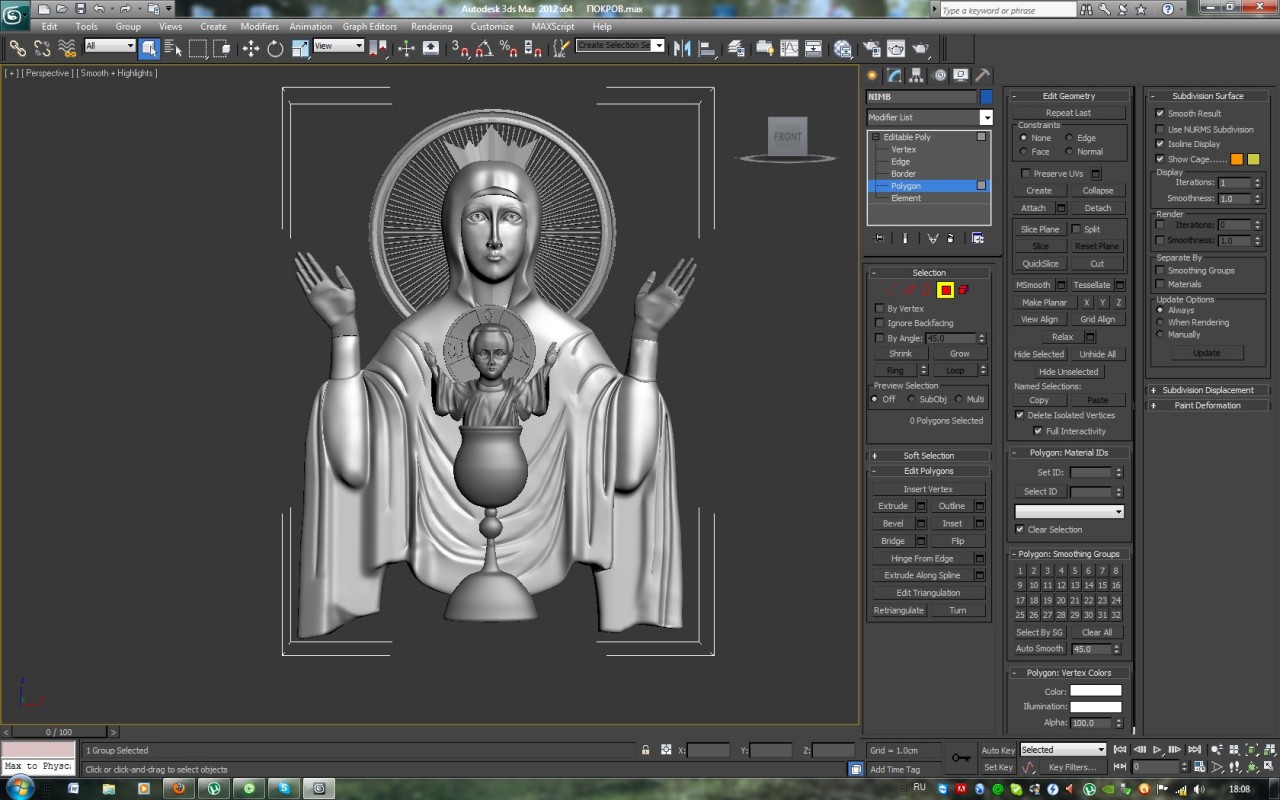Screen dimensions: 1280x800
Task: Switch to the Create command panel tab
Action: [872, 75]
